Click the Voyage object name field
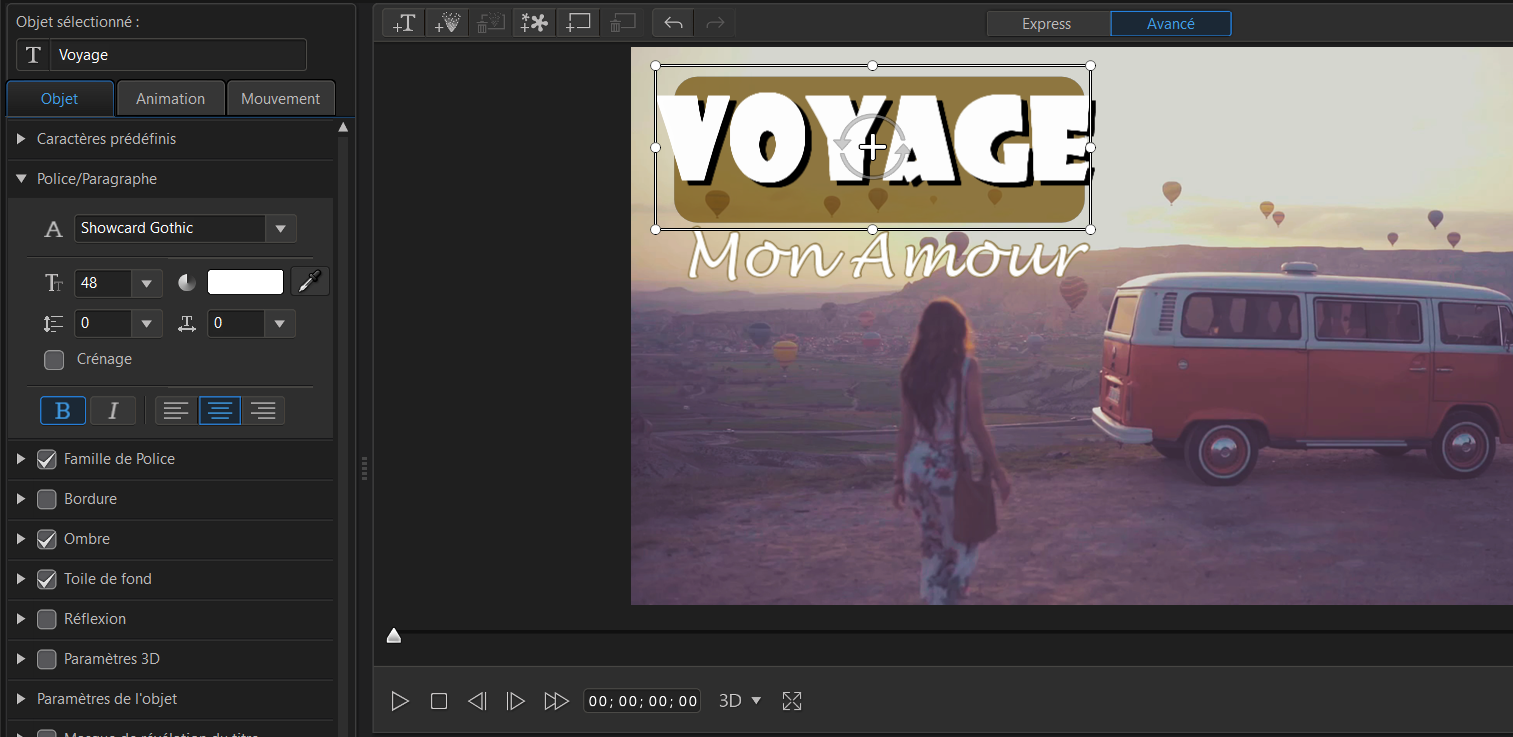Screen dimensions: 1513x737 (x=178, y=55)
